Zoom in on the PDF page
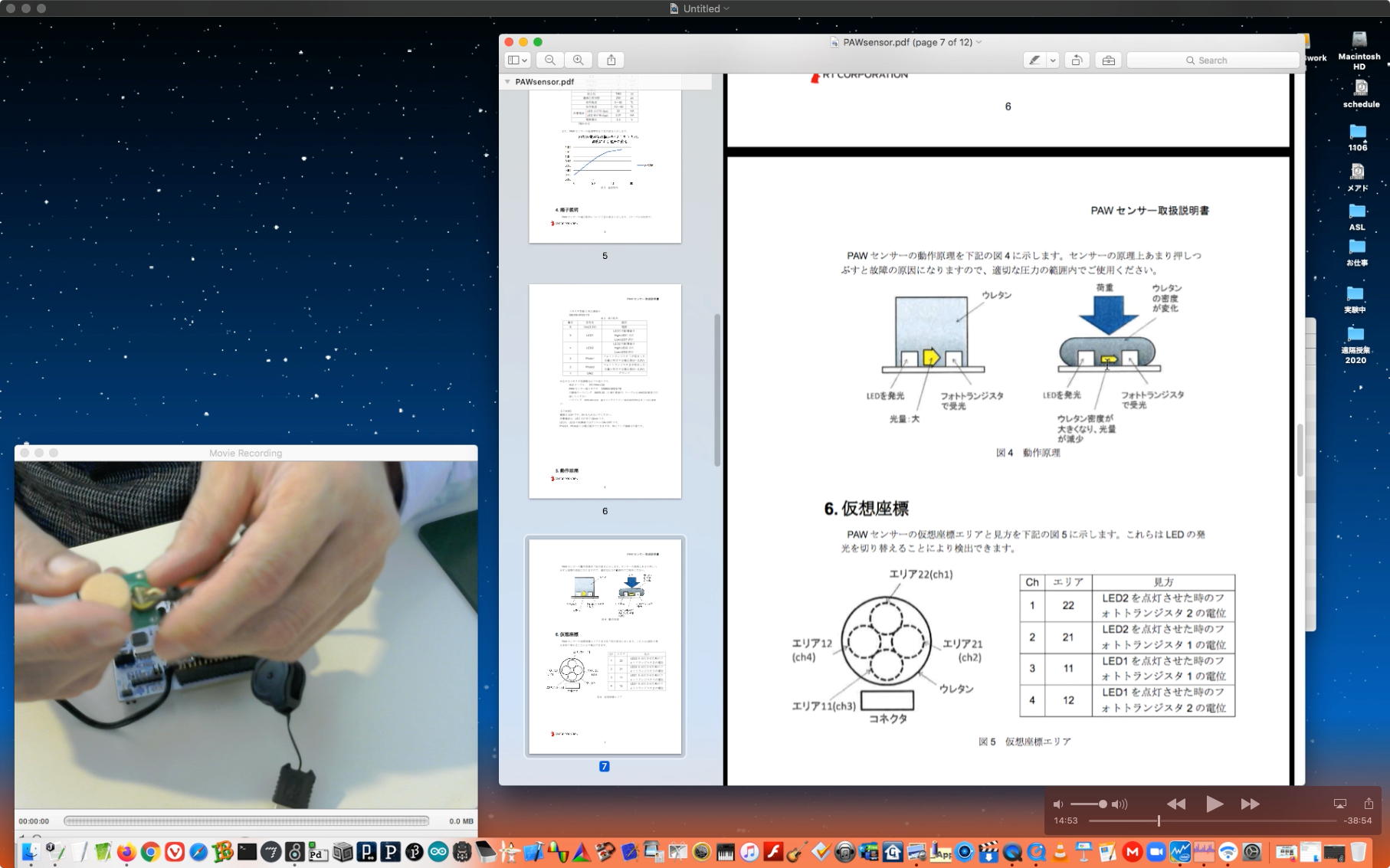1390x868 pixels. (x=579, y=60)
